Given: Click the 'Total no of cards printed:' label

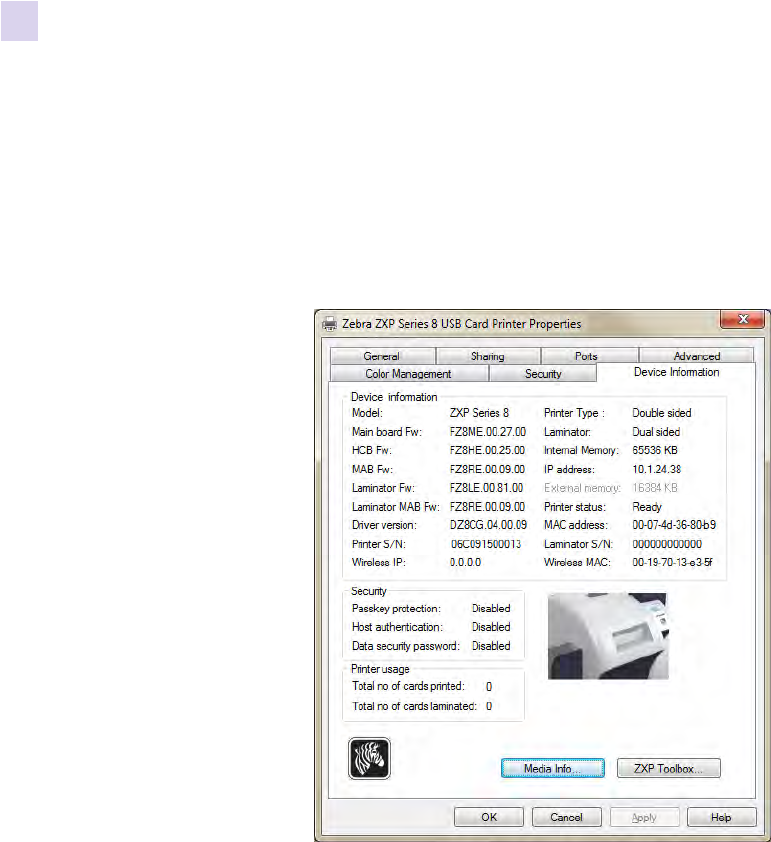Looking at the screenshot, I should tap(409, 686).
